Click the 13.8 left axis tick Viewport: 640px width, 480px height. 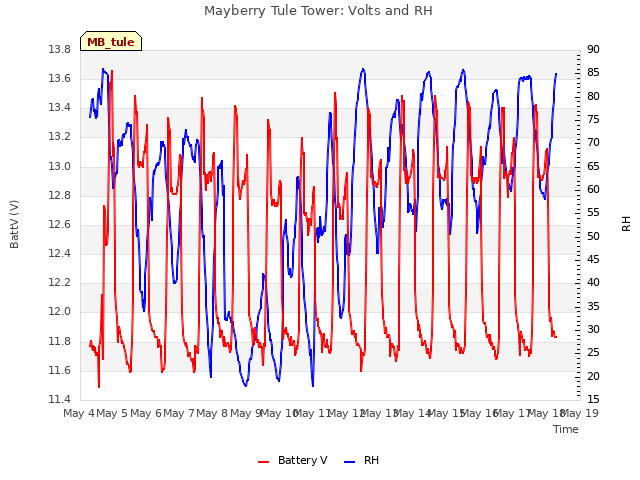(x=60, y=49)
